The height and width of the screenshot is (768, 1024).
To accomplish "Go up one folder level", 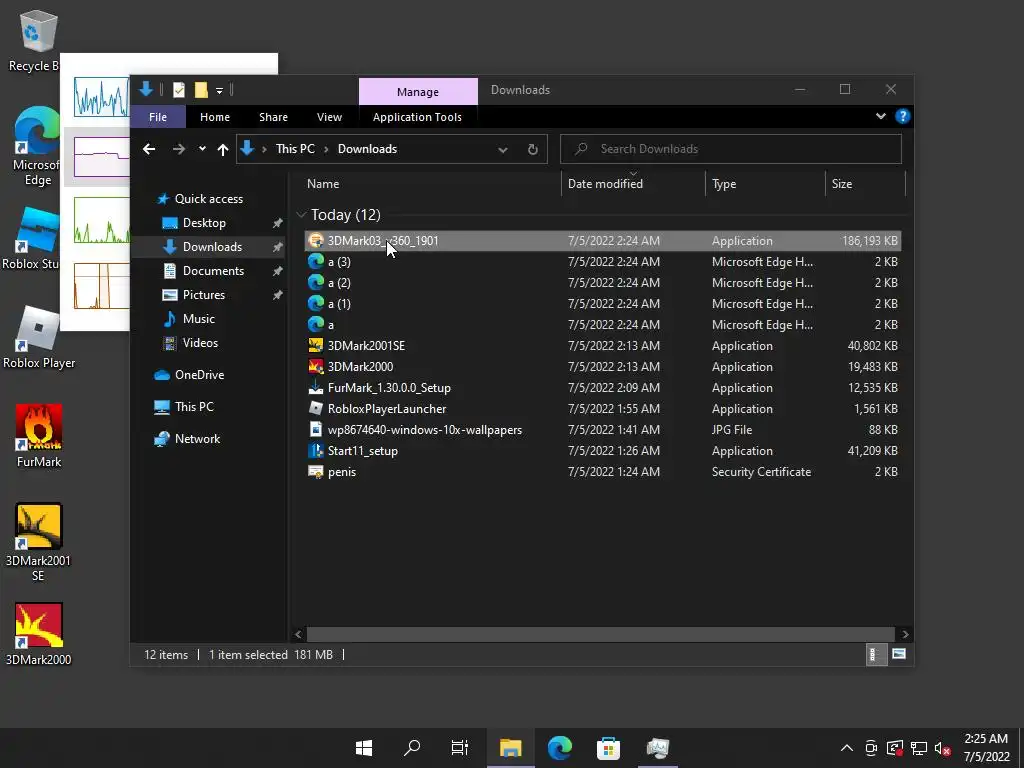I will (x=223, y=150).
